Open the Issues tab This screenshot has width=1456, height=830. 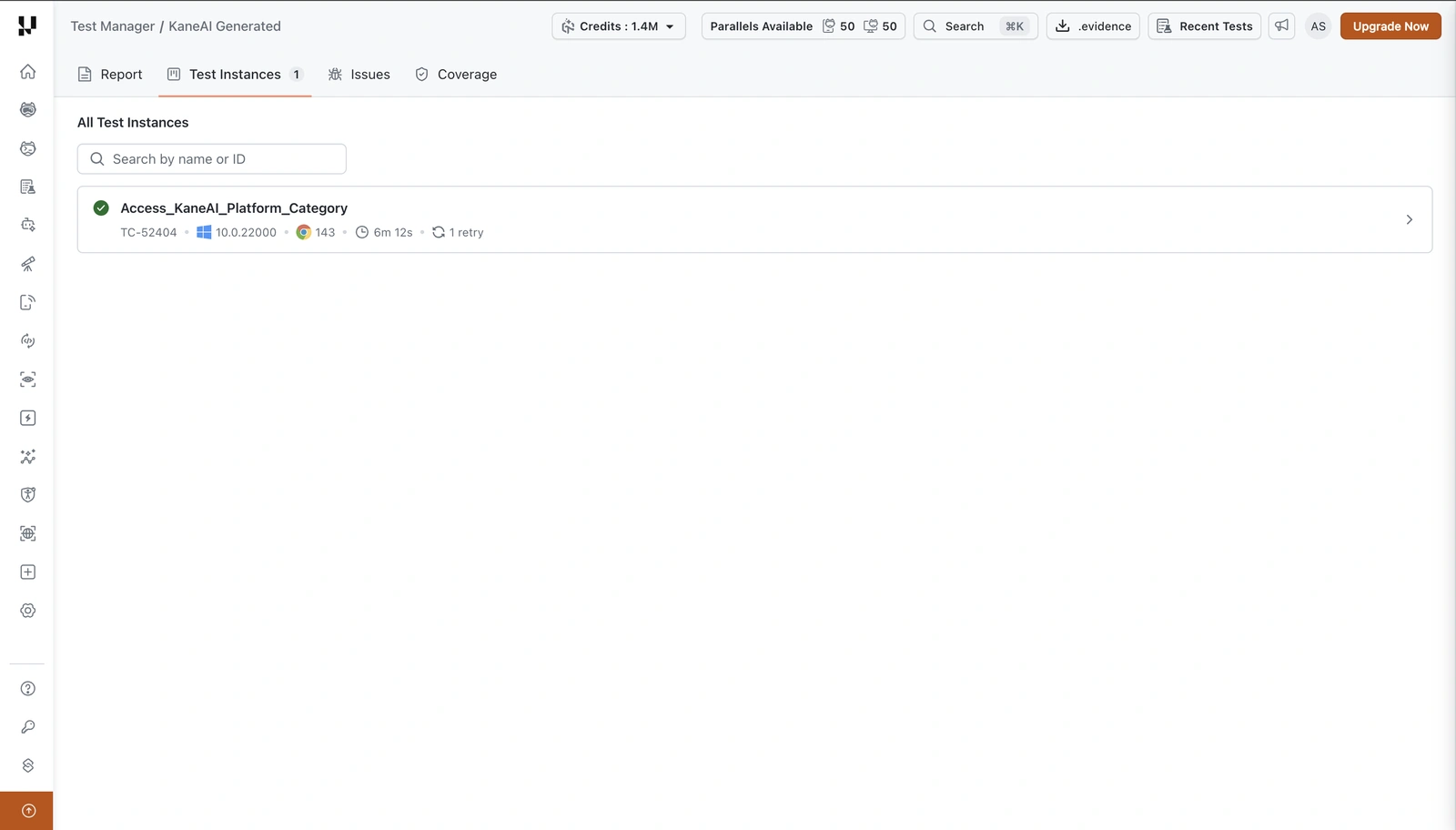coord(359,75)
